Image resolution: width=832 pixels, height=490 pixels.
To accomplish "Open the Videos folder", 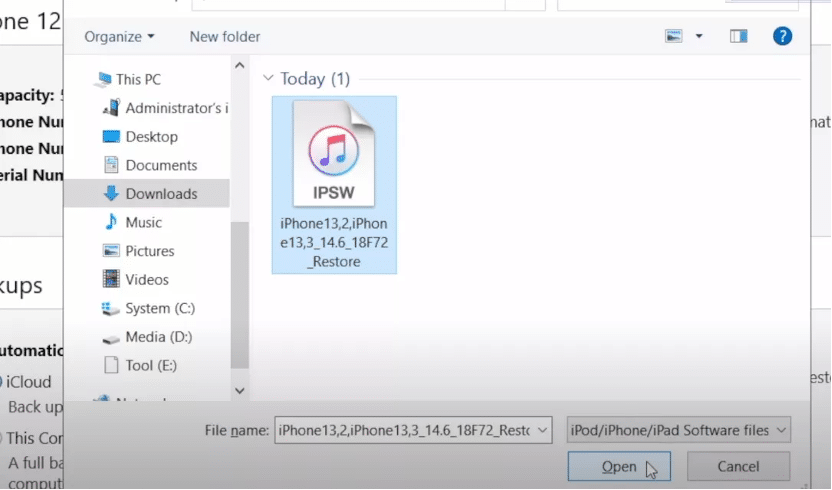I will (x=146, y=280).
